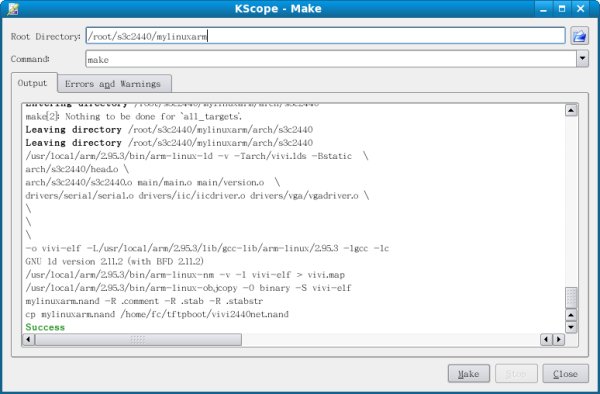This screenshot has height=394, width=600.
Task: Click the 'mylinuxarm.nand -R .comment' line
Action: click(144, 301)
